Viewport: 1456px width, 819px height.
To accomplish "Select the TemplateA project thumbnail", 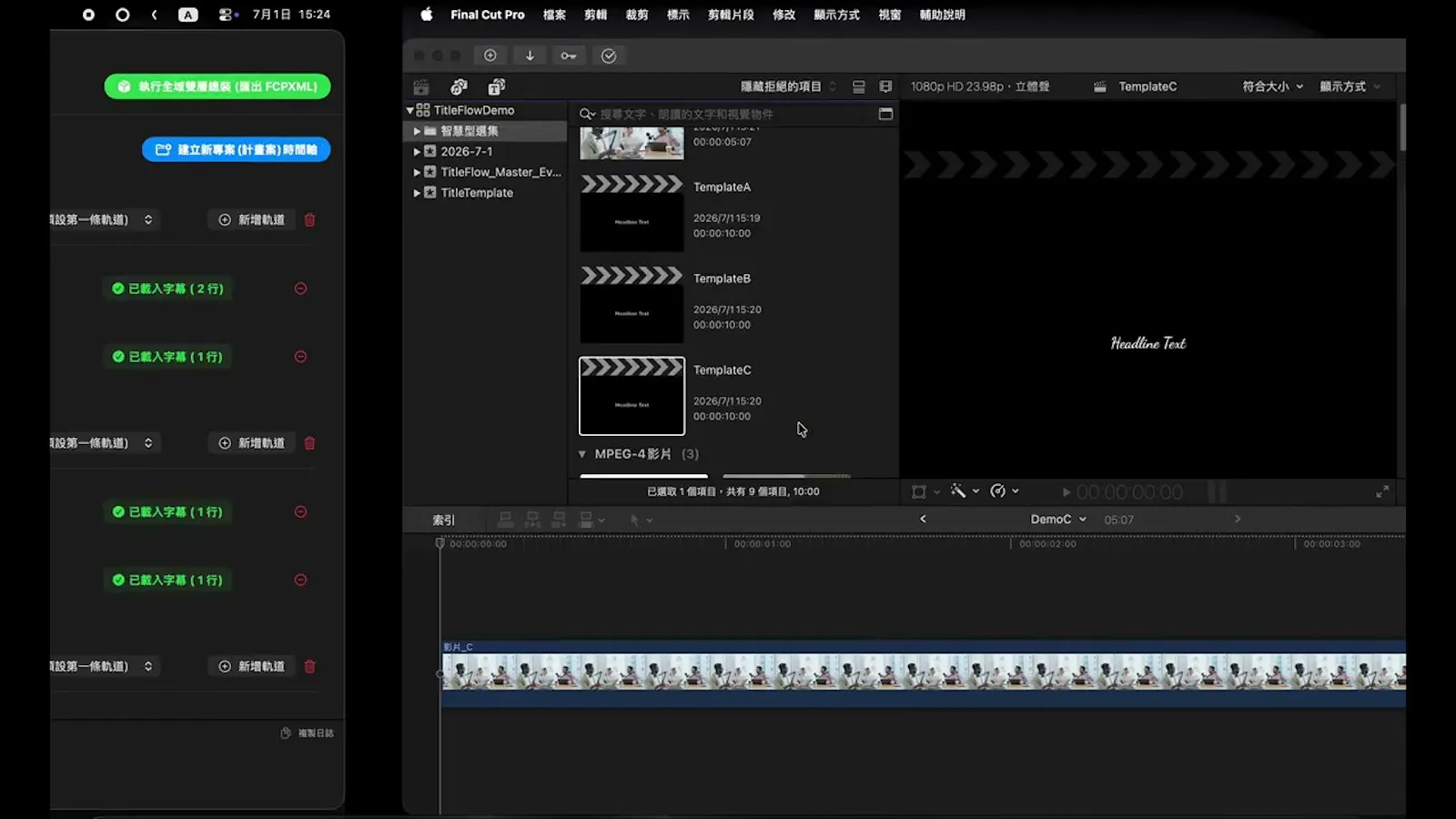I will 632,214.
